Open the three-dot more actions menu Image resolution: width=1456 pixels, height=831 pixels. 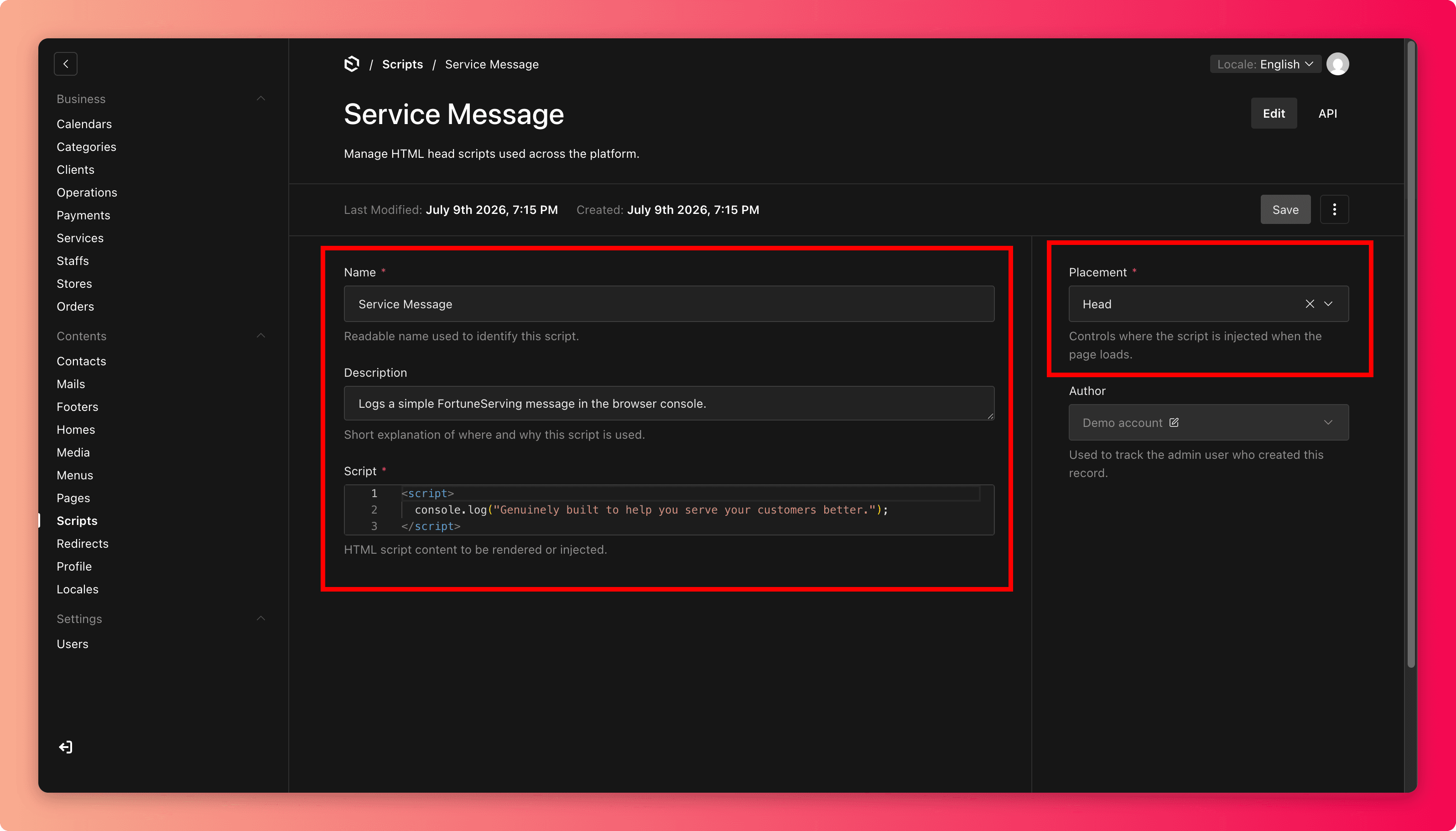tap(1334, 209)
